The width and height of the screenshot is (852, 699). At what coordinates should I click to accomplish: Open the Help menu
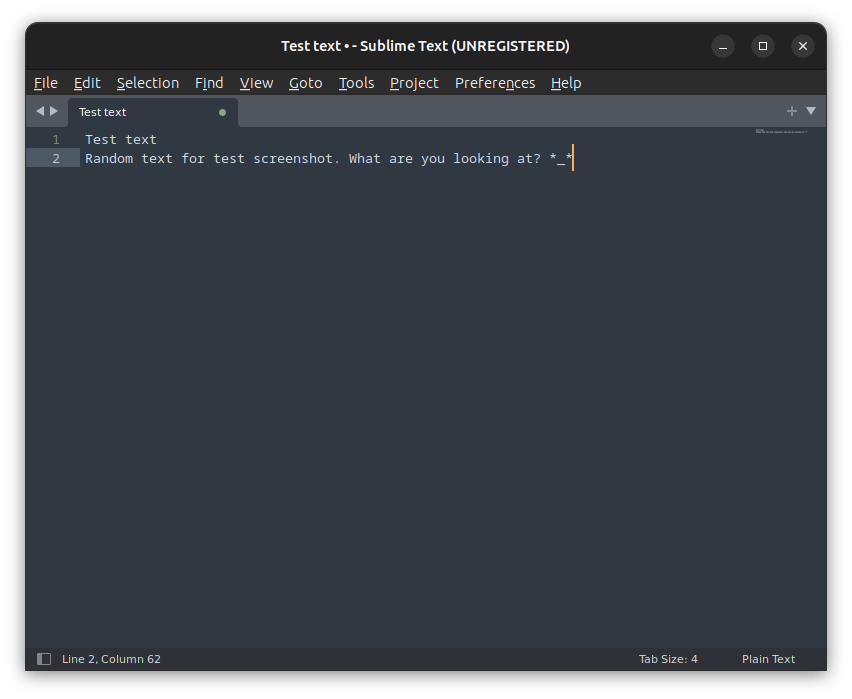tap(565, 83)
